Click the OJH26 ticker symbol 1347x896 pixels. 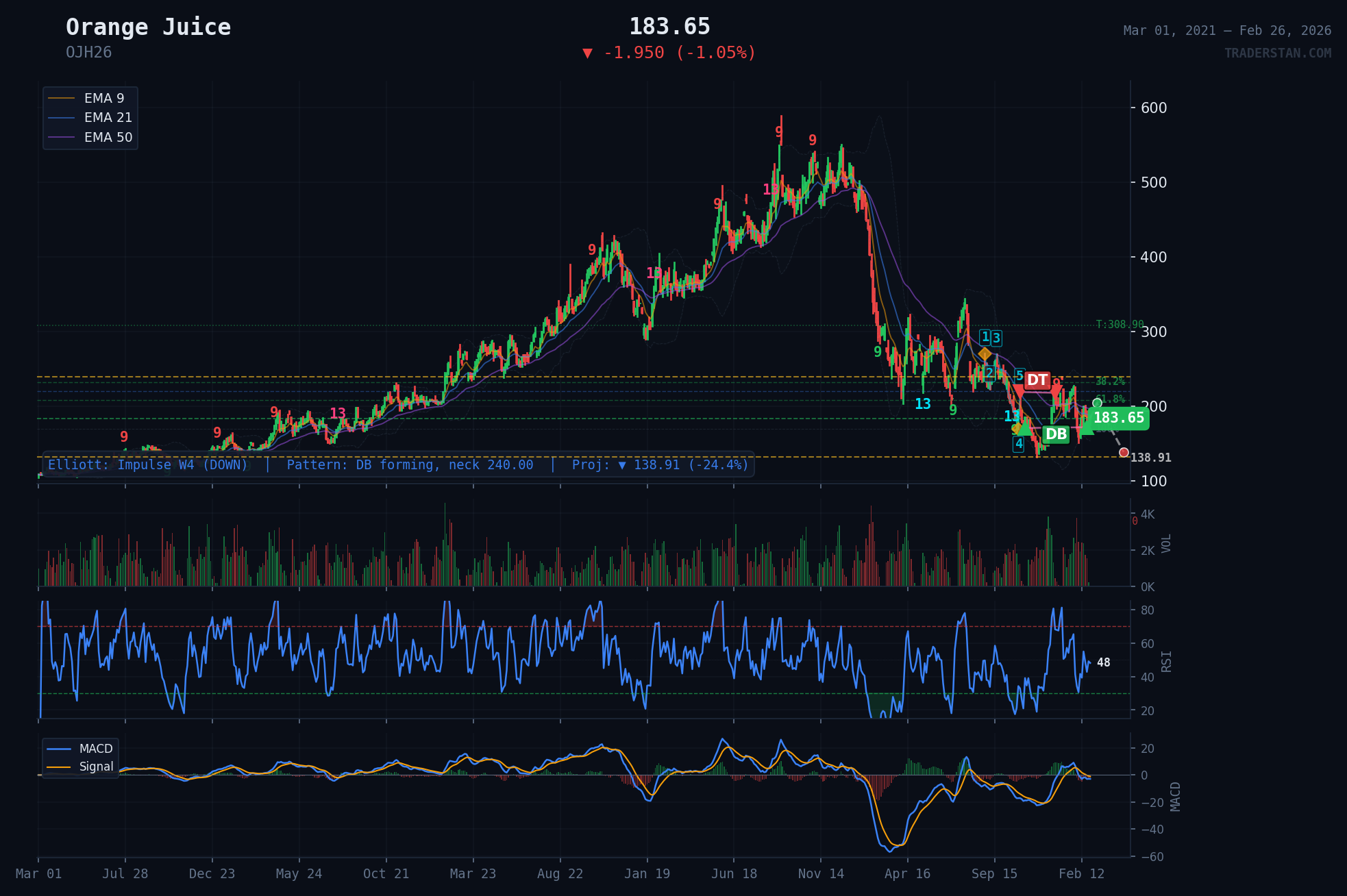[88, 53]
